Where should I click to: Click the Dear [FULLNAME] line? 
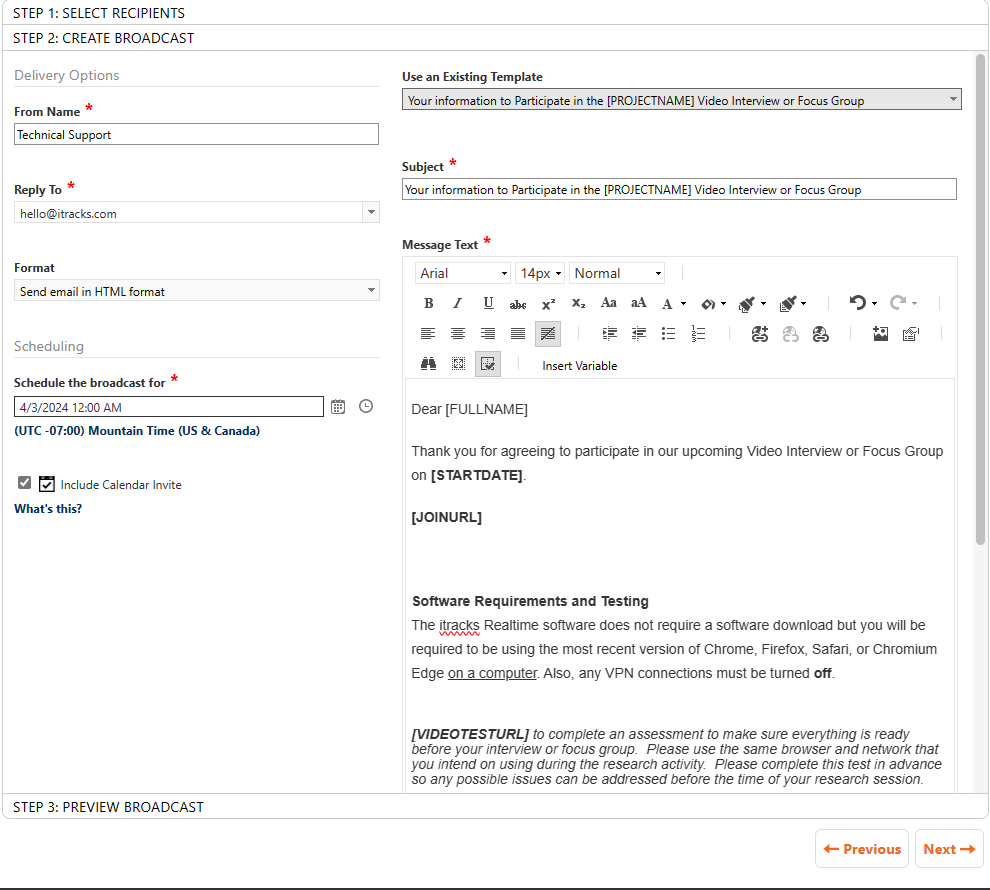(470, 409)
